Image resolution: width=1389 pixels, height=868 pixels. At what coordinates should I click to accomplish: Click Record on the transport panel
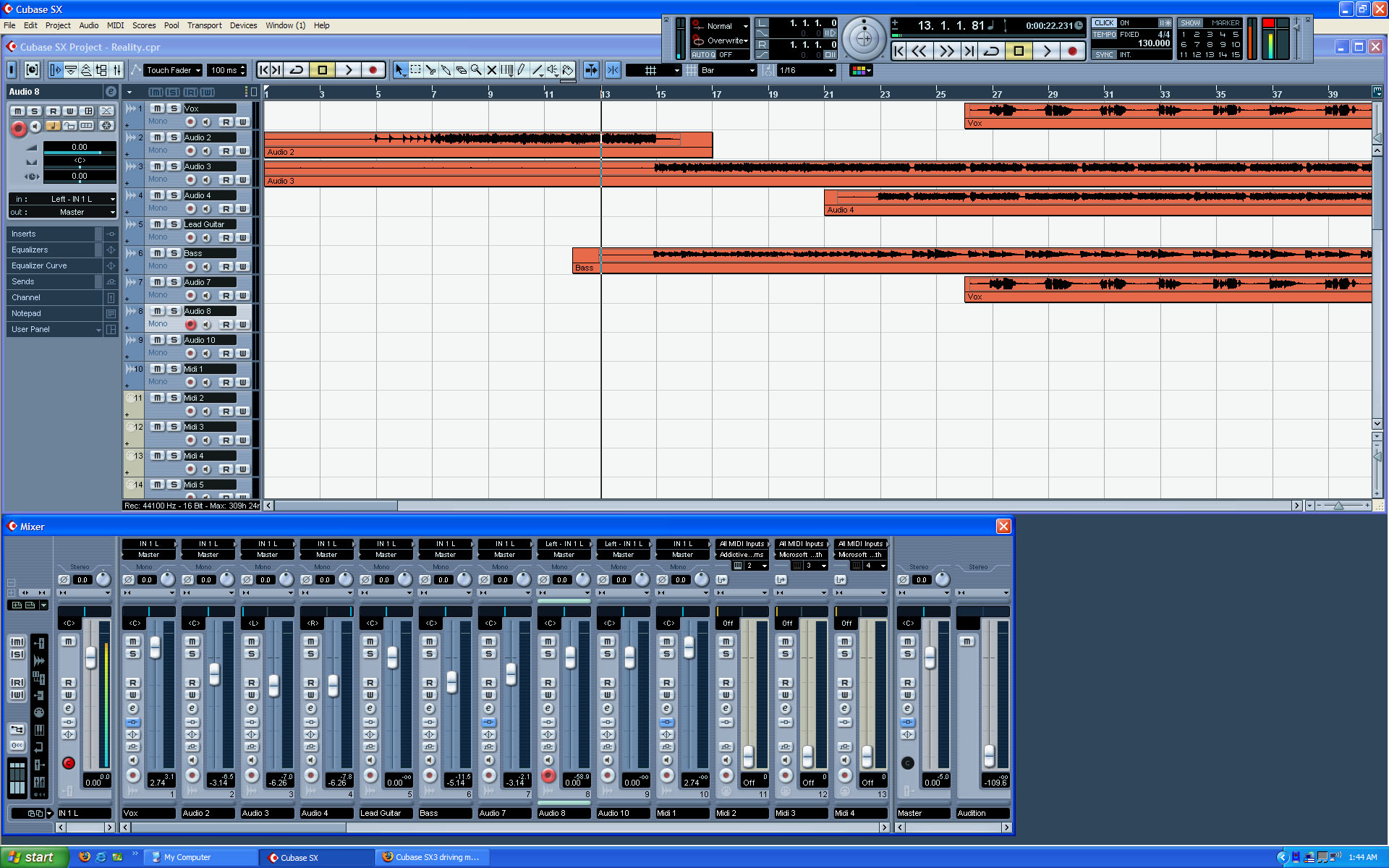click(x=1072, y=51)
